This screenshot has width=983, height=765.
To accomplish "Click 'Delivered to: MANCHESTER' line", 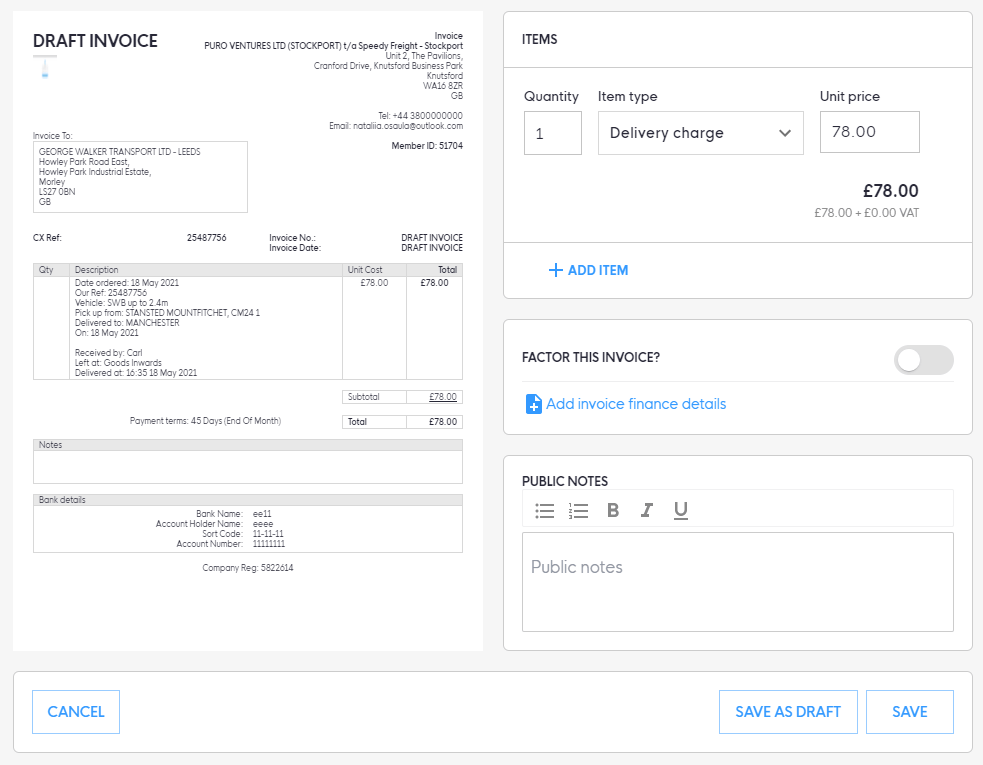I will click(x=127, y=323).
